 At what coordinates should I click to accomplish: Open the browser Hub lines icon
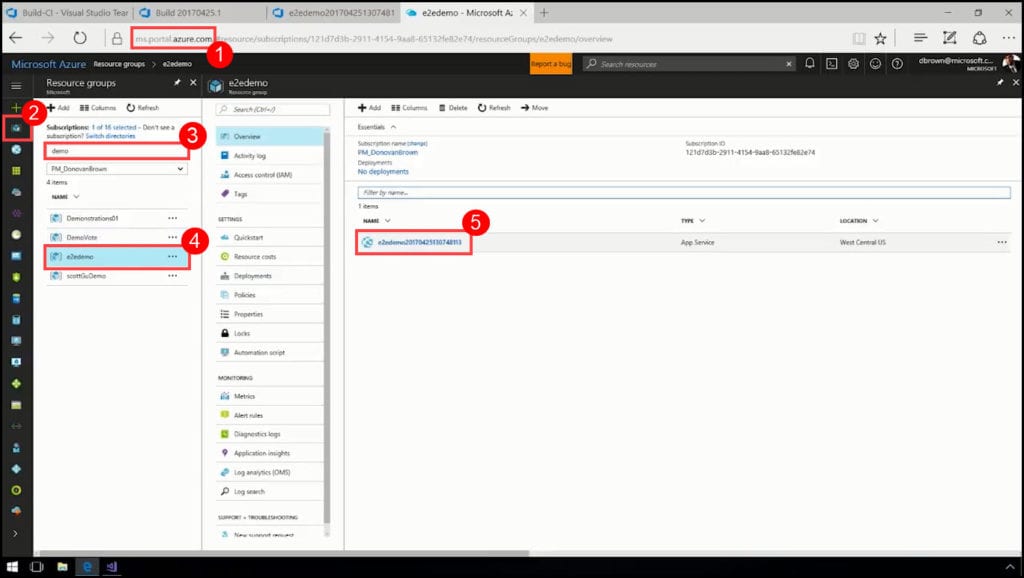920,39
